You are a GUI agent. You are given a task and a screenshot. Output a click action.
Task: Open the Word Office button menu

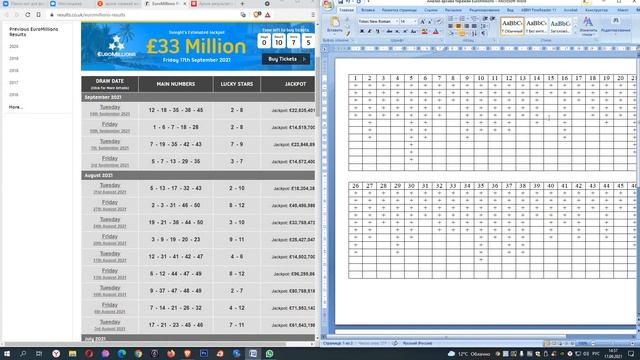[327, 4]
